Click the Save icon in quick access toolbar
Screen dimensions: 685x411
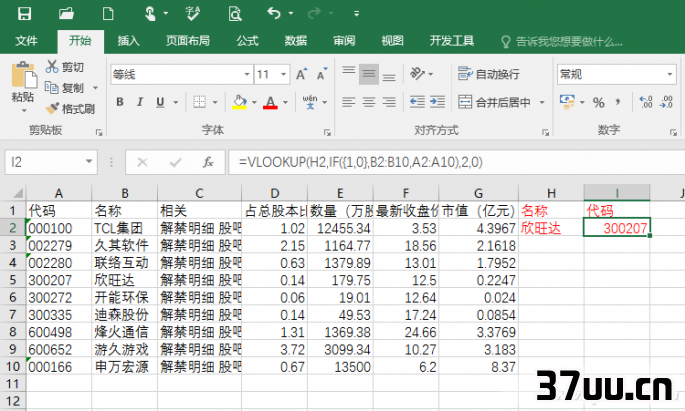24,14
